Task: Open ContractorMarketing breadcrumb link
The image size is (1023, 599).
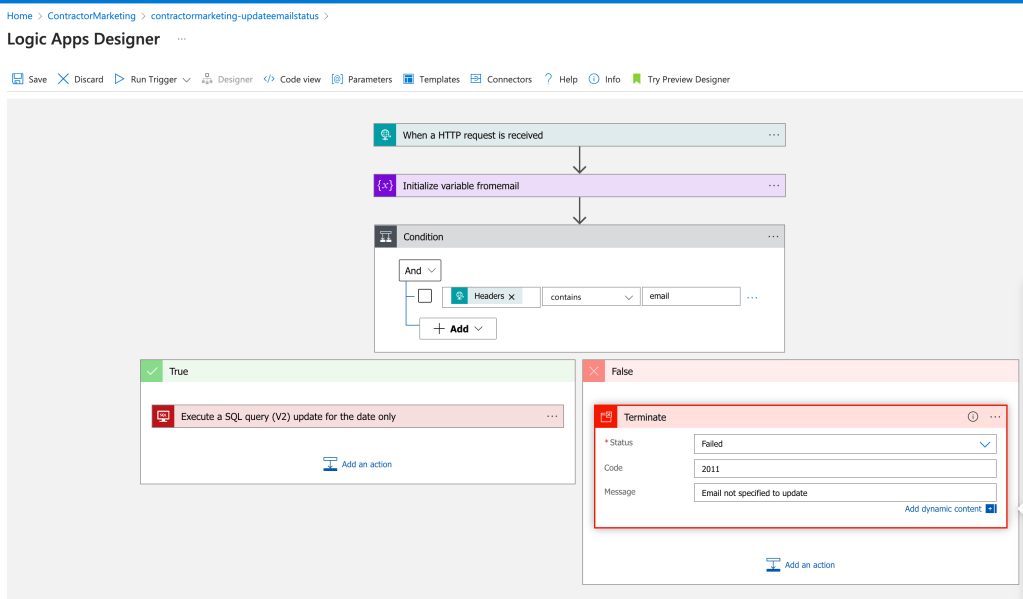Action: [91, 16]
